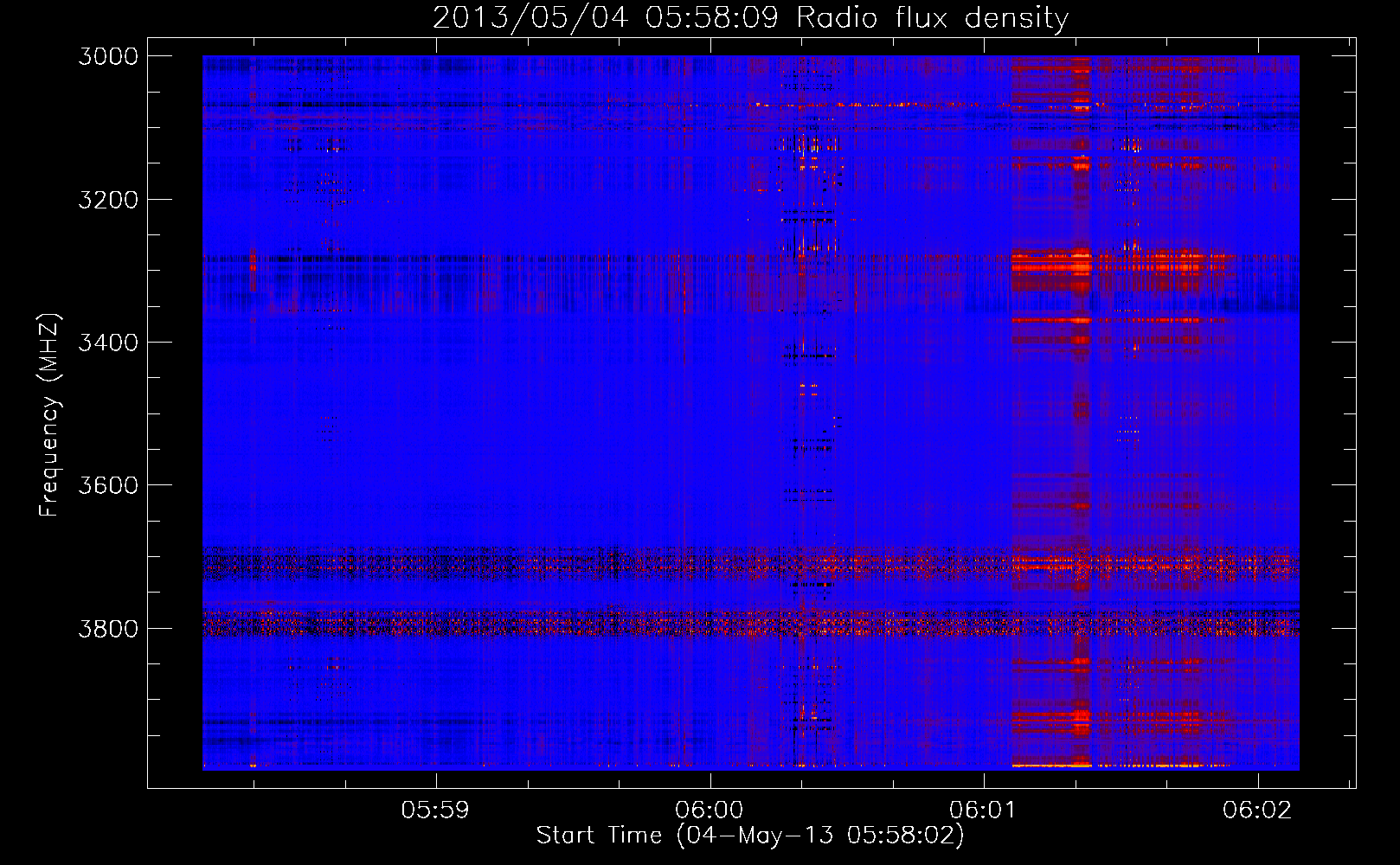1400x865 pixels.
Task: Click the 06:02 time tick label
Action: coord(1256,810)
